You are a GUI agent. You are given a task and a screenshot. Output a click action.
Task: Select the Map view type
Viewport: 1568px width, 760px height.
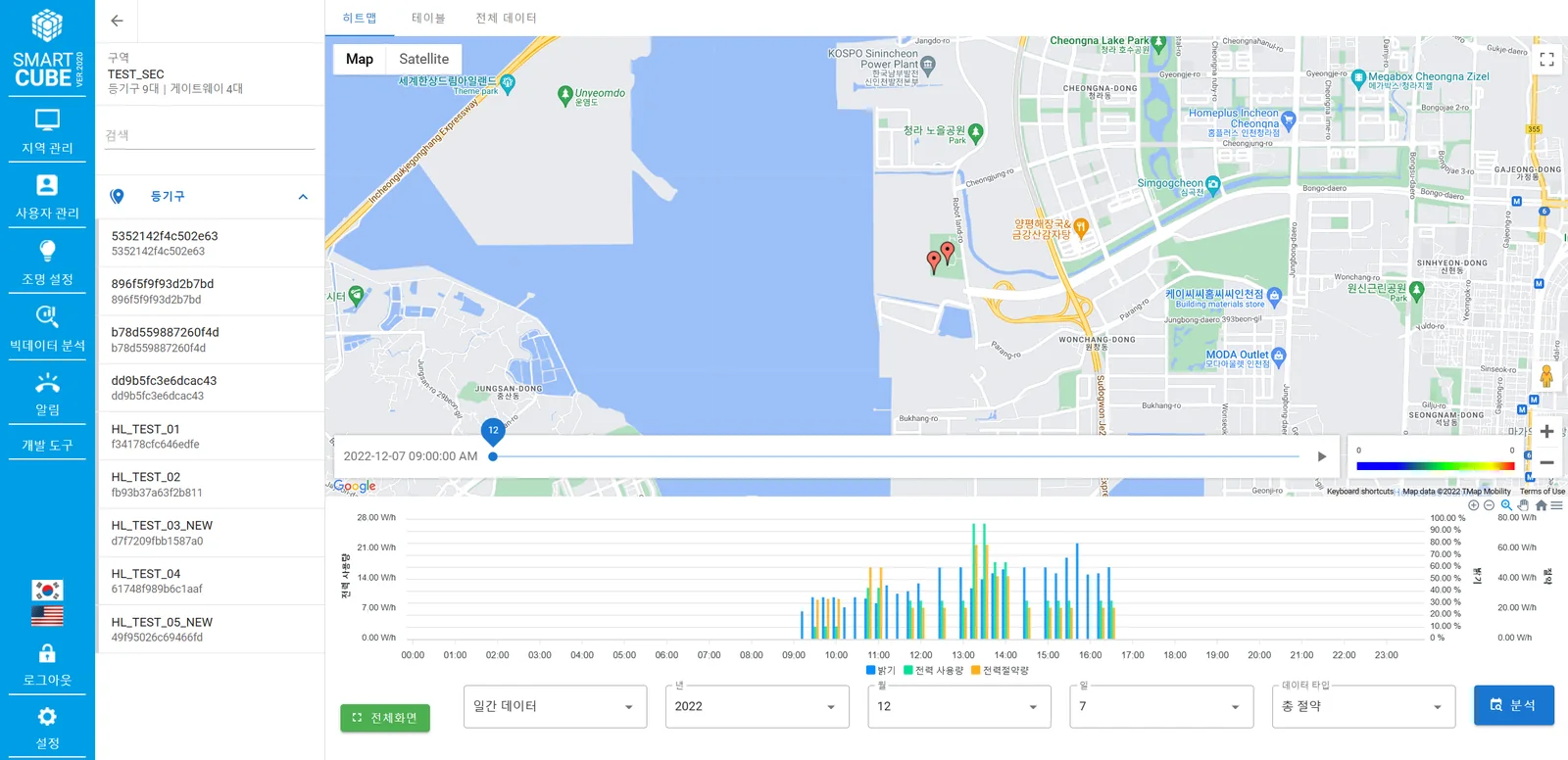click(360, 59)
